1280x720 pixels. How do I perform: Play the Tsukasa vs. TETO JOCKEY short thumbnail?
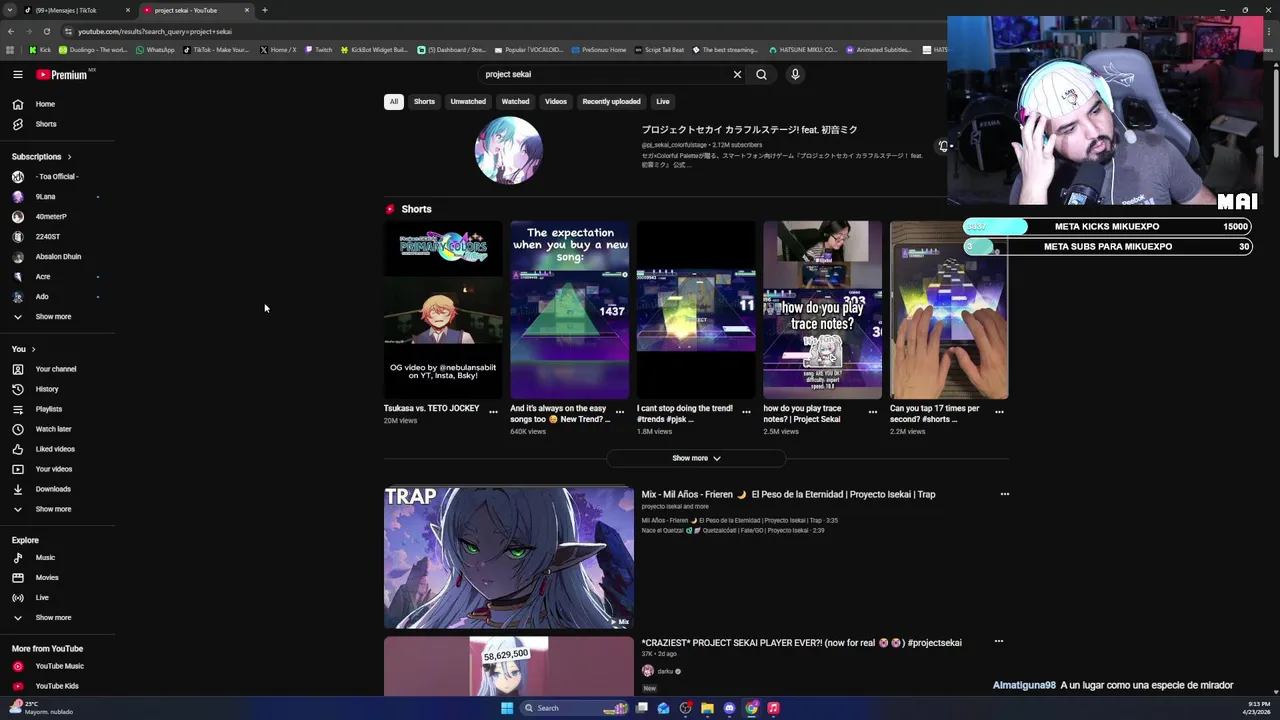[x=443, y=310]
